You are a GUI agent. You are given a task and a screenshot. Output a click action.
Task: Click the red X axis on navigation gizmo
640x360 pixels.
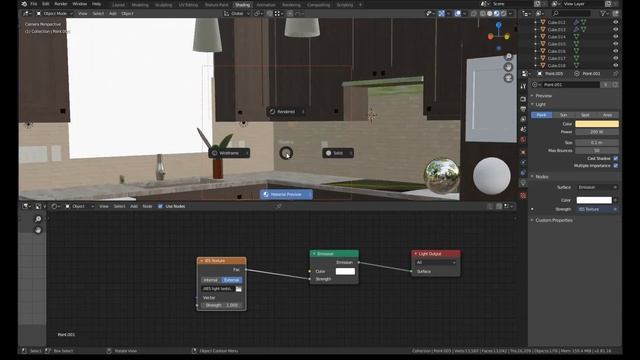491,37
